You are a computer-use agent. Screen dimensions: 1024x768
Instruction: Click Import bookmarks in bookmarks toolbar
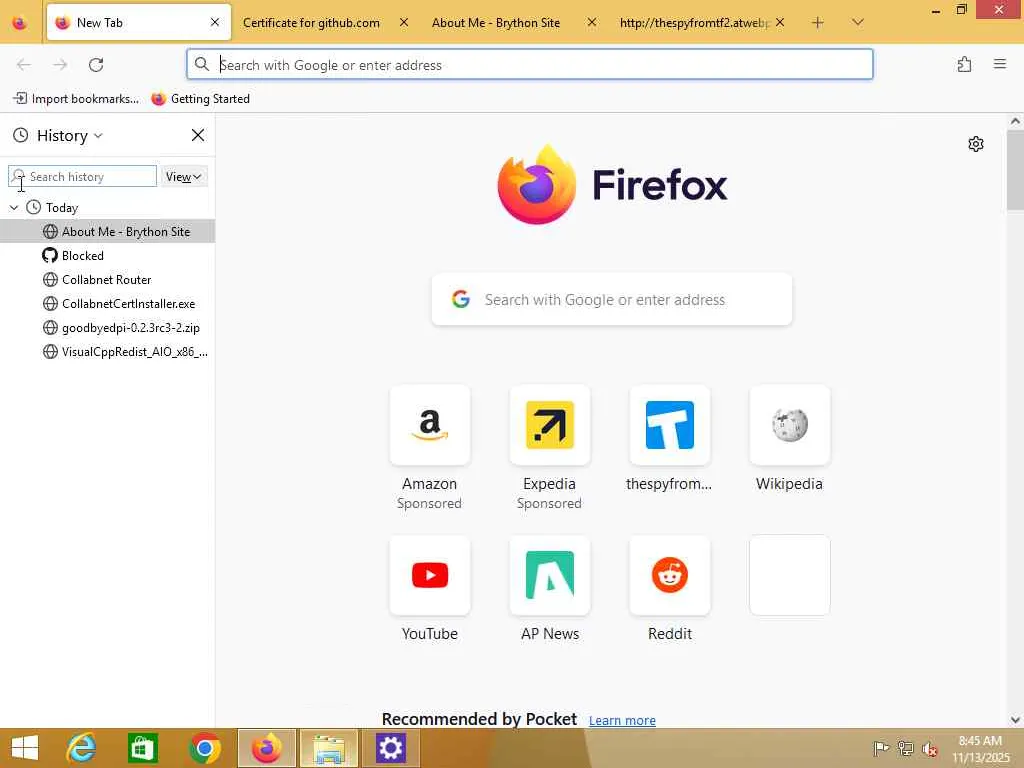click(76, 99)
